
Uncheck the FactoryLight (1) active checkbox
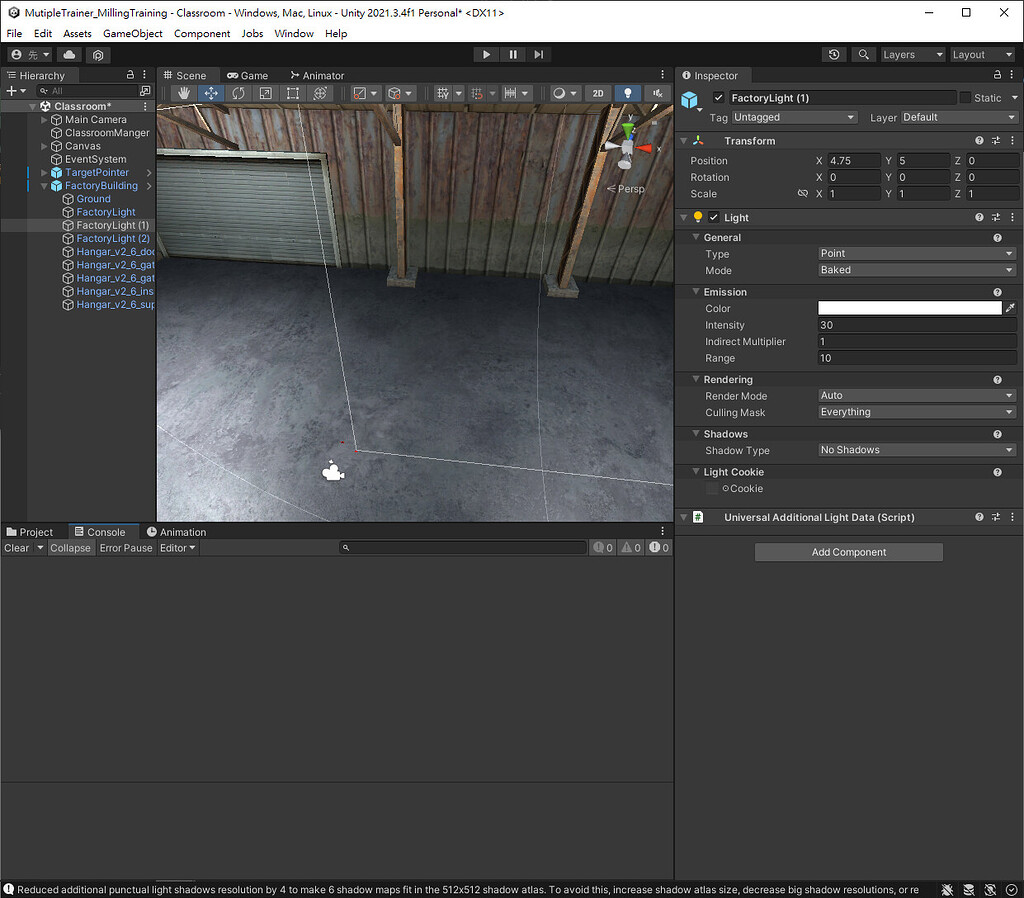coord(718,98)
